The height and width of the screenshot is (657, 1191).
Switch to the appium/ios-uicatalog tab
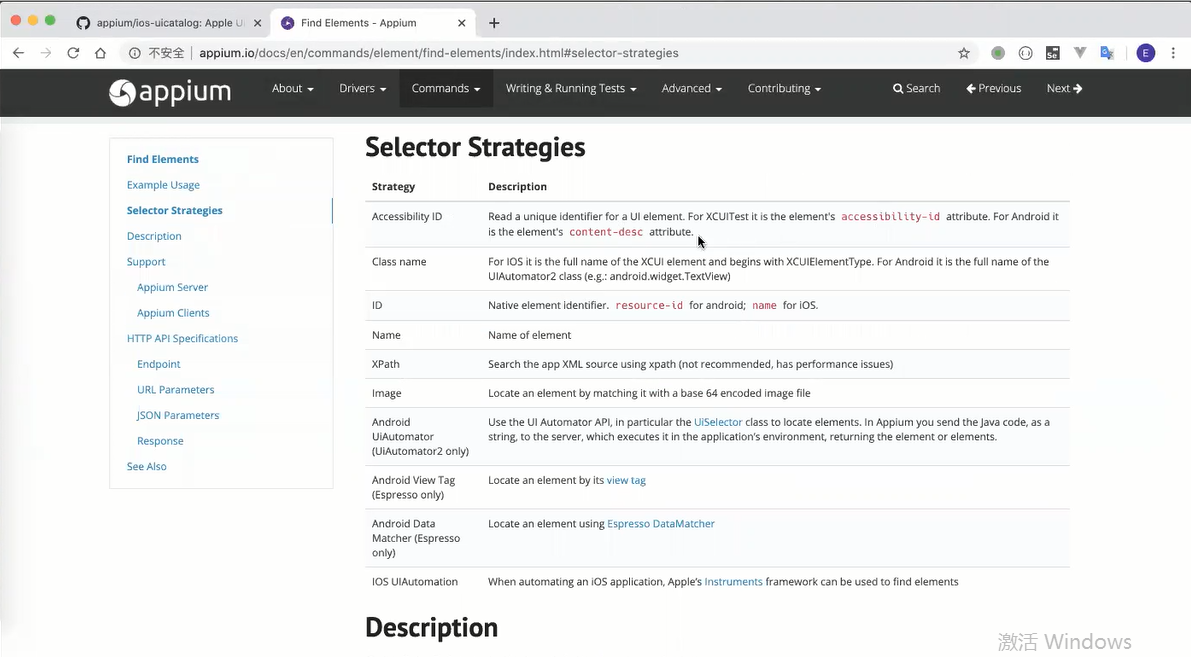click(167, 23)
